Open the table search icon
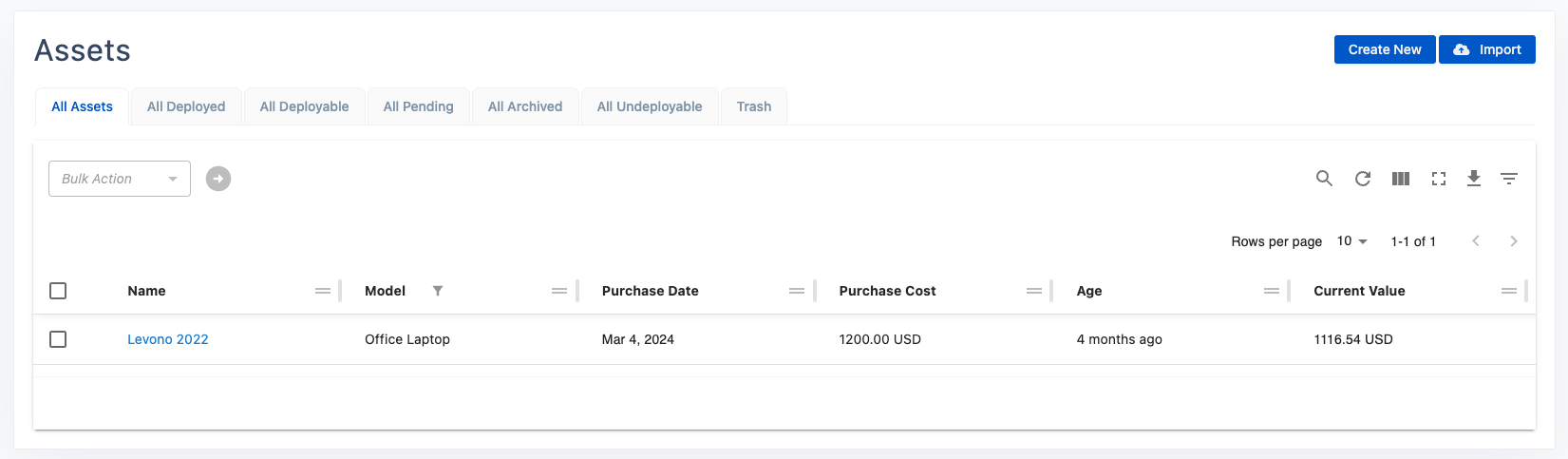Screen dimensions: 1568x459 [x=1324, y=179]
